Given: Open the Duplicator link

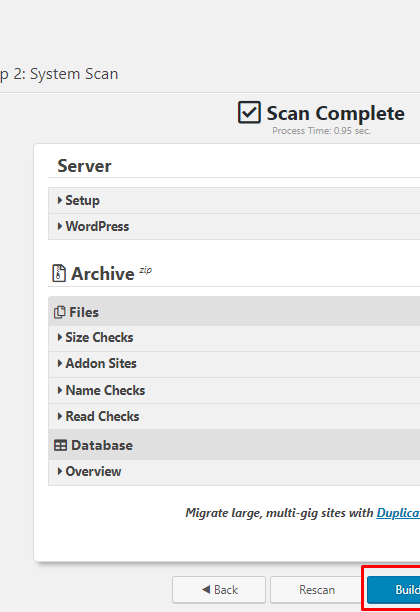Looking at the screenshot, I should (398, 513).
